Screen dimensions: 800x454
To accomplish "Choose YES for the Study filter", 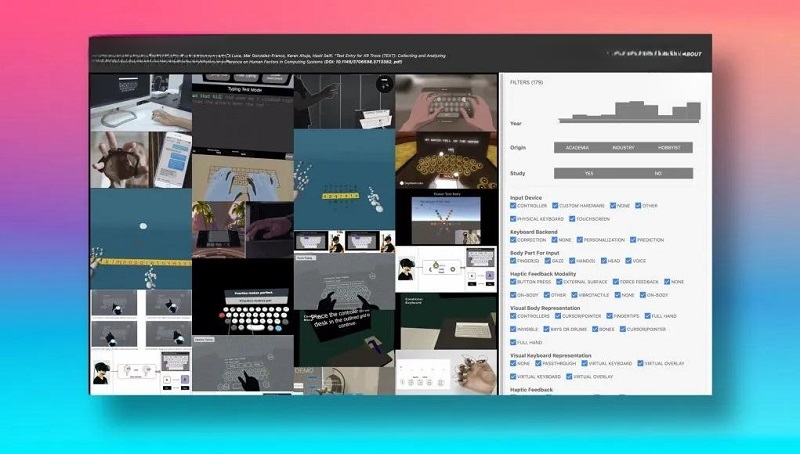I will 589,173.
